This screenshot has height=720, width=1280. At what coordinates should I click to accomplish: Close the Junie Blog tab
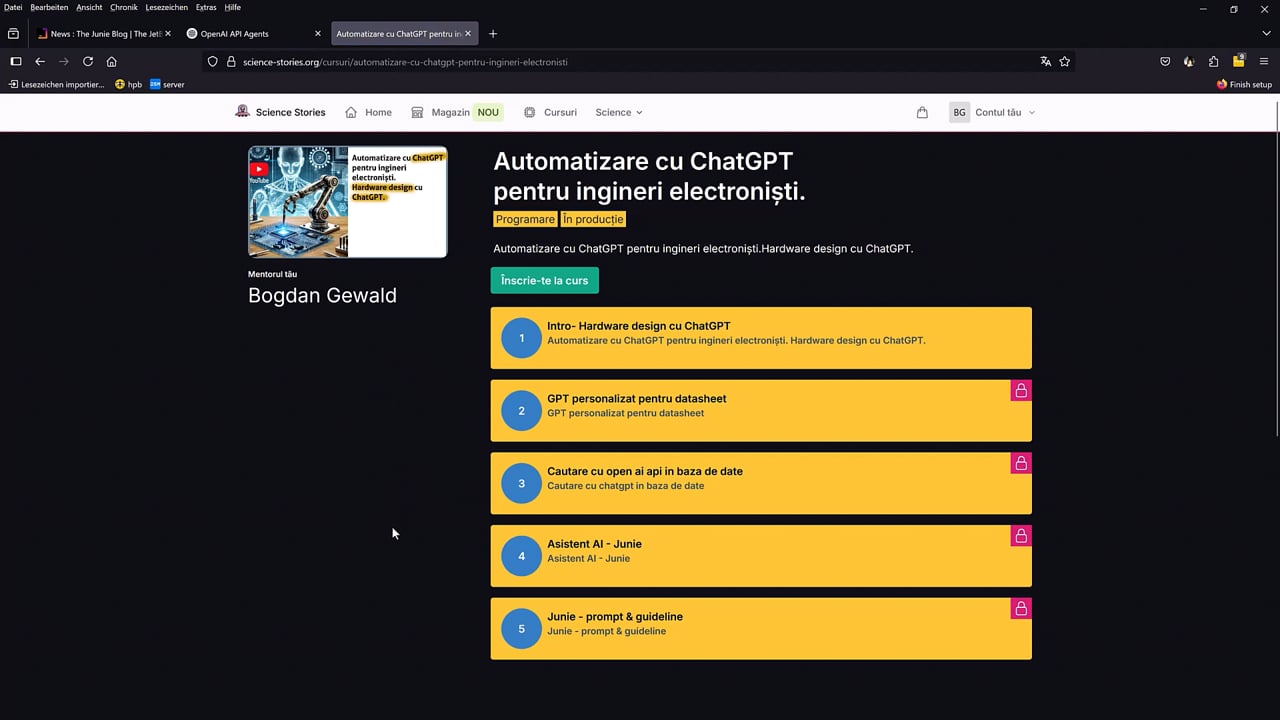[x=167, y=33]
